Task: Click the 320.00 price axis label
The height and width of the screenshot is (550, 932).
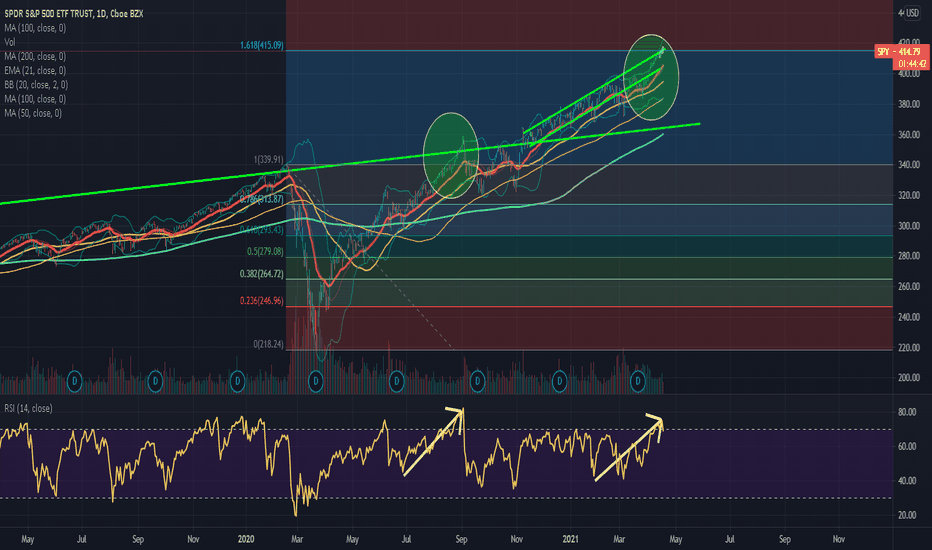Action: (x=909, y=195)
